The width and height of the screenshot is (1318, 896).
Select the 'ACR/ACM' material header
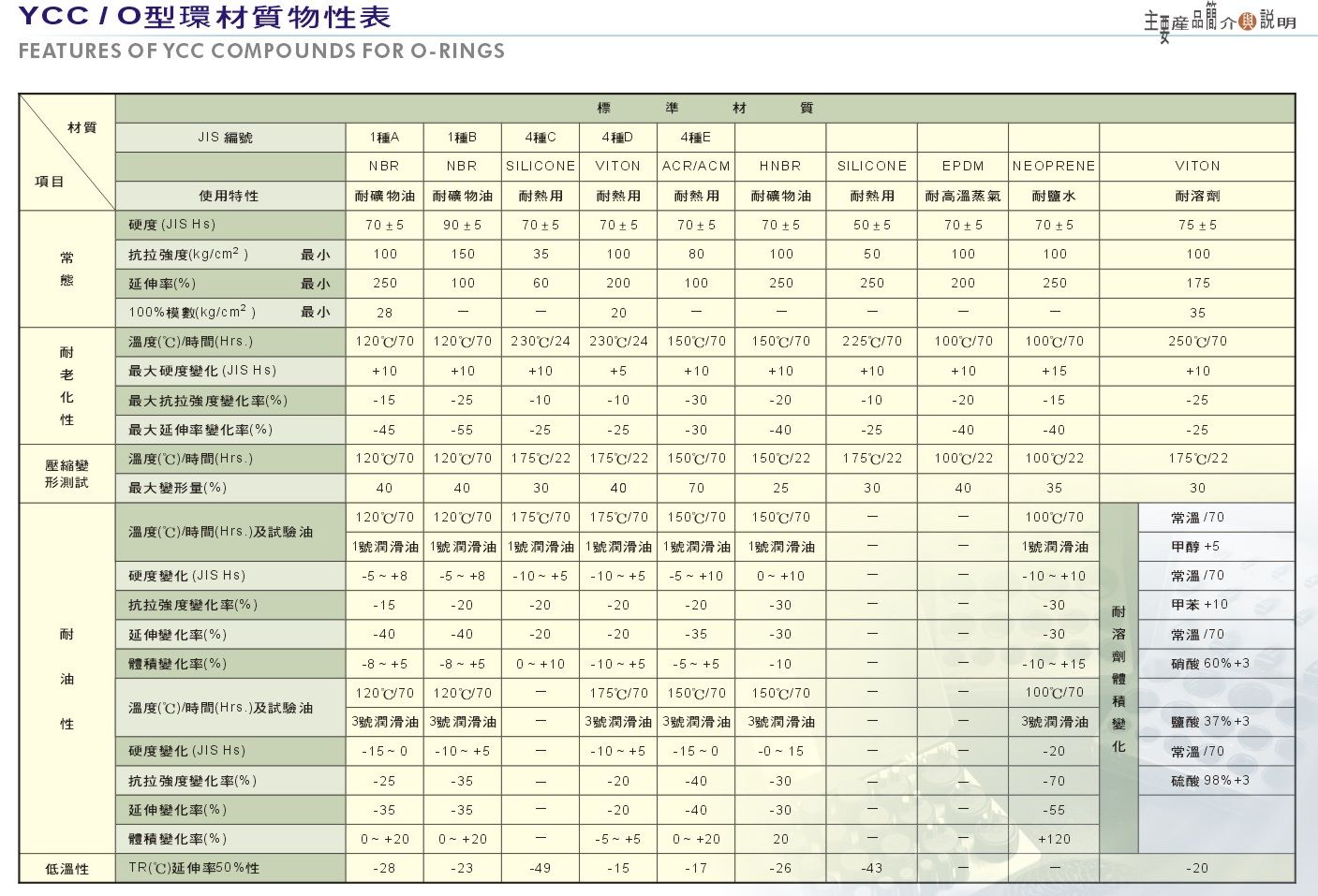[696, 166]
